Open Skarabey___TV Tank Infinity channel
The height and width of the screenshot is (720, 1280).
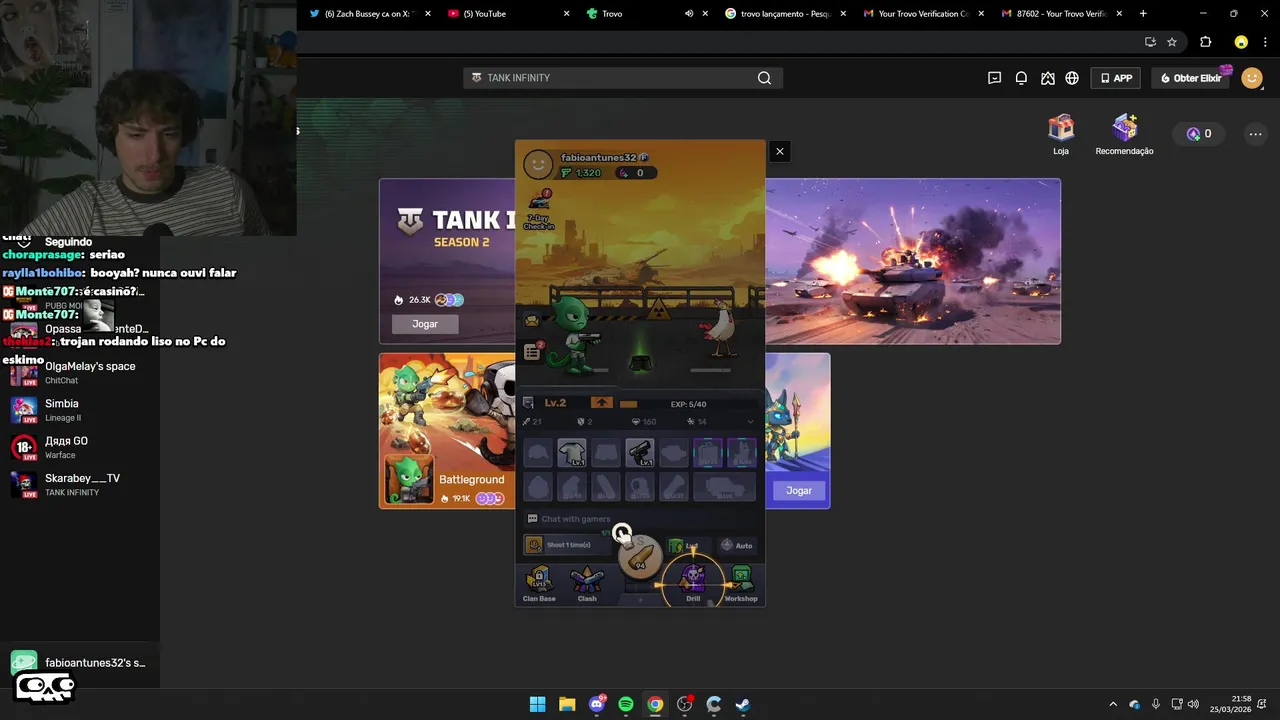coord(80,485)
